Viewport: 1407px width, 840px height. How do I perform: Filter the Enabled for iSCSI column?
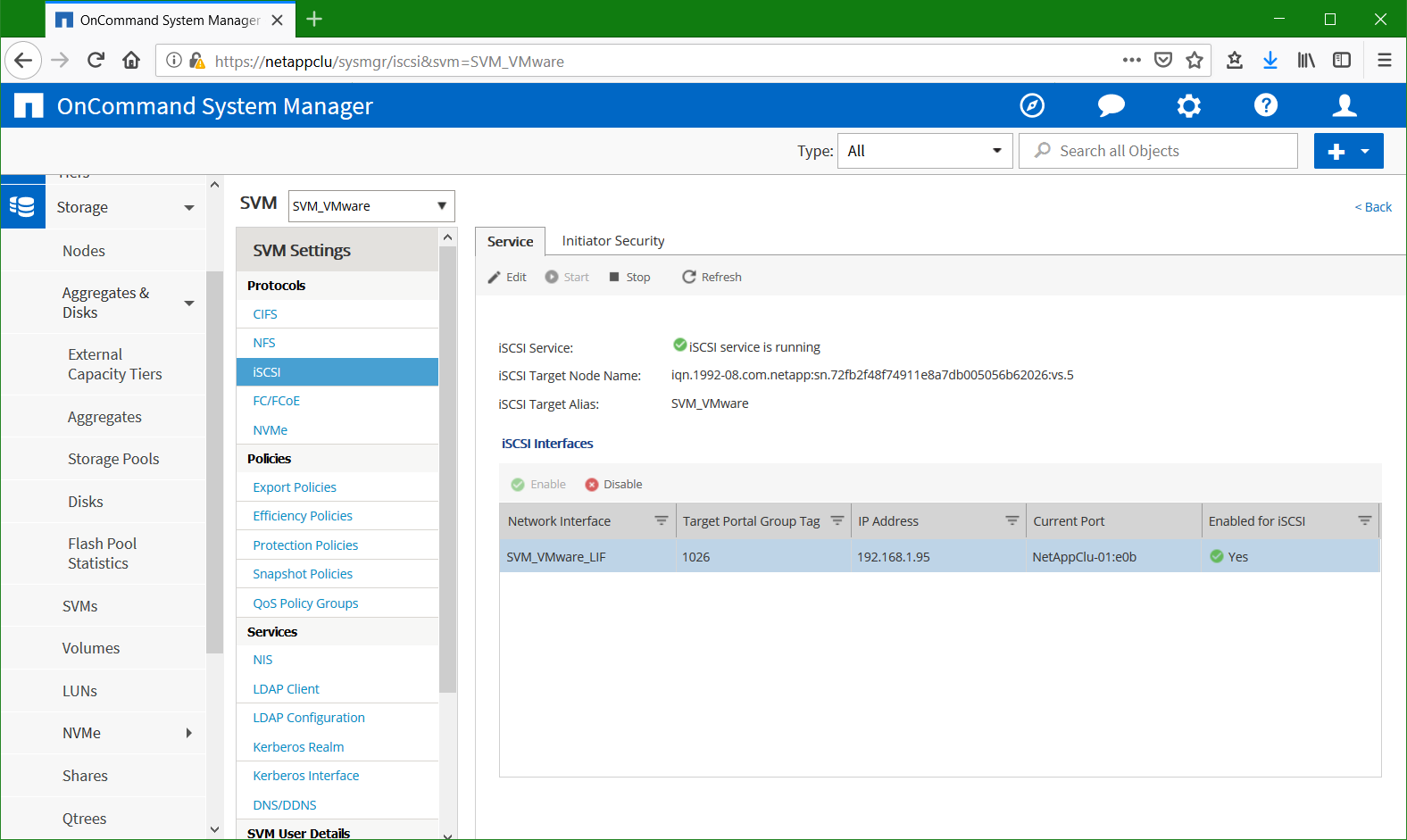[1364, 520]
